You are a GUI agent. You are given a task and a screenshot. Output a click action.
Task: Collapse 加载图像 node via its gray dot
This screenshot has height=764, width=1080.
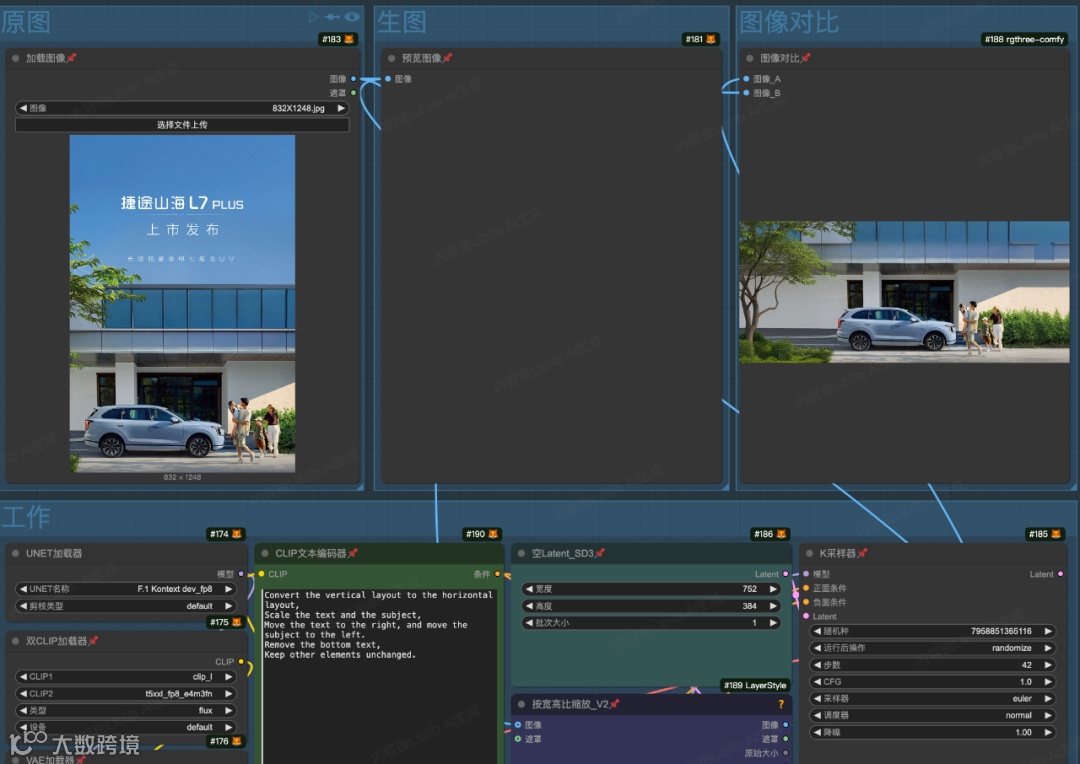15,59
